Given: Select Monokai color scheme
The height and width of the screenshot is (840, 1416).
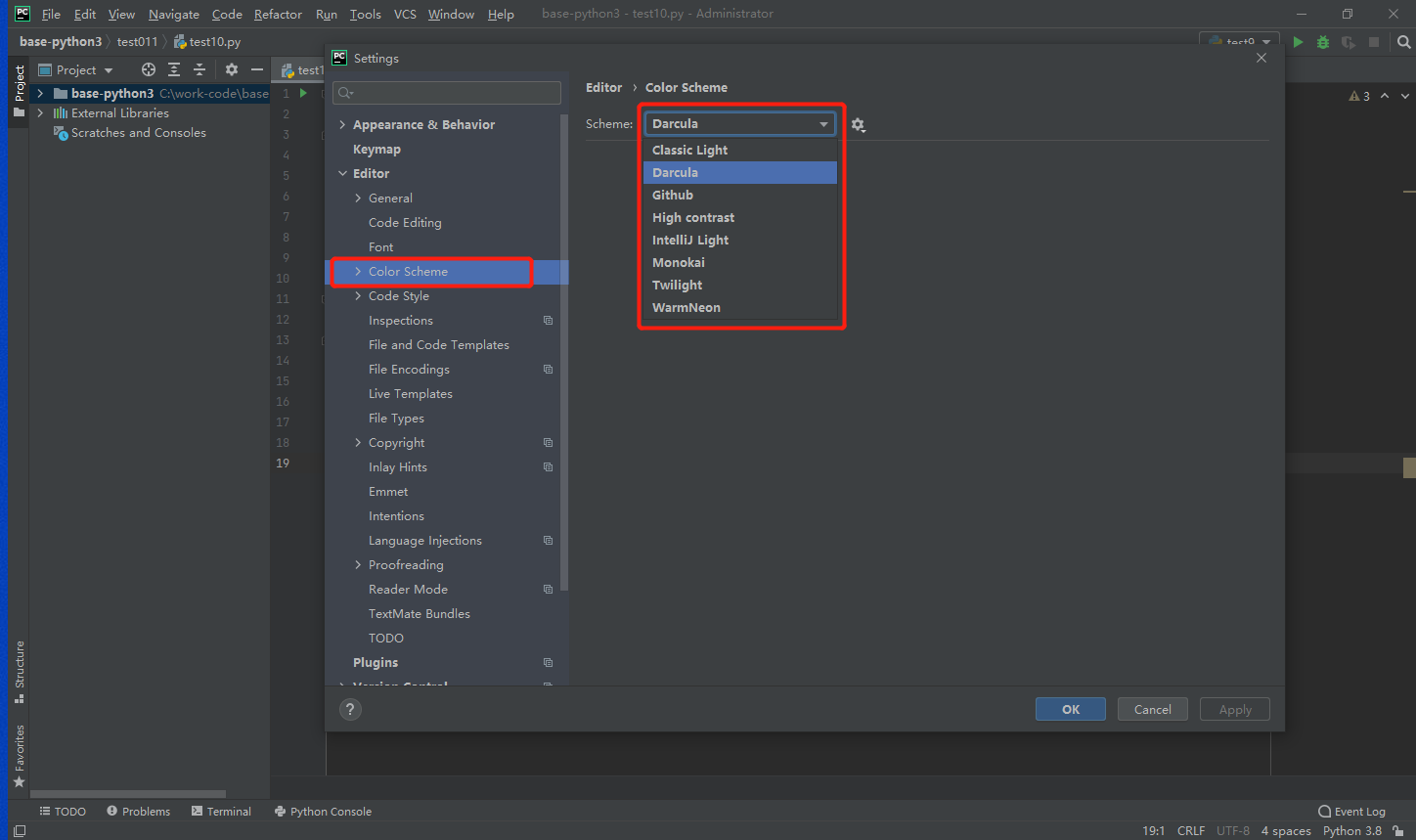Looking at the screenshot, I should [740, 262].
